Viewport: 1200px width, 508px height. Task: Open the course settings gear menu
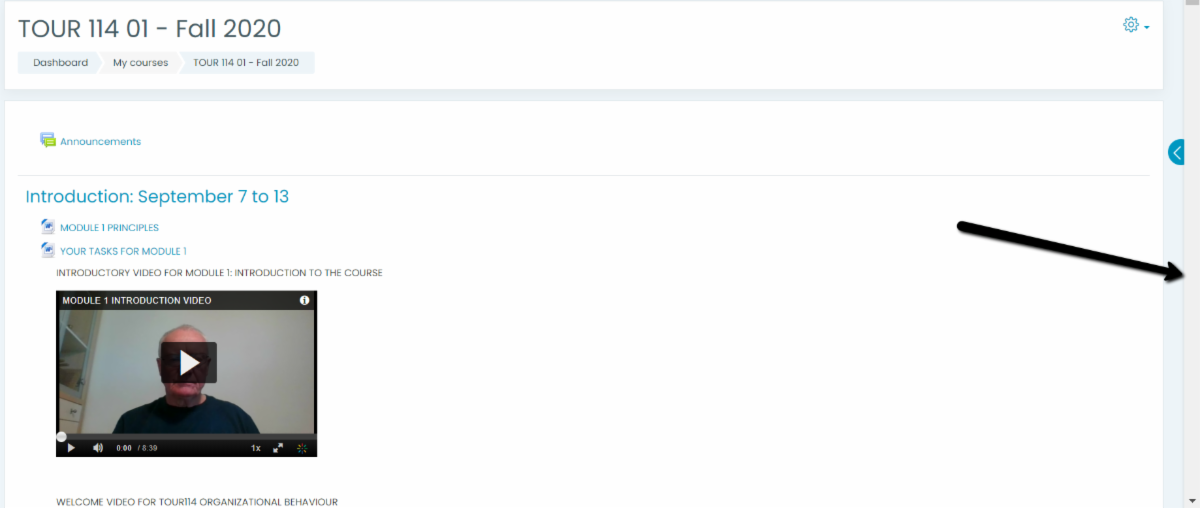1136,25
